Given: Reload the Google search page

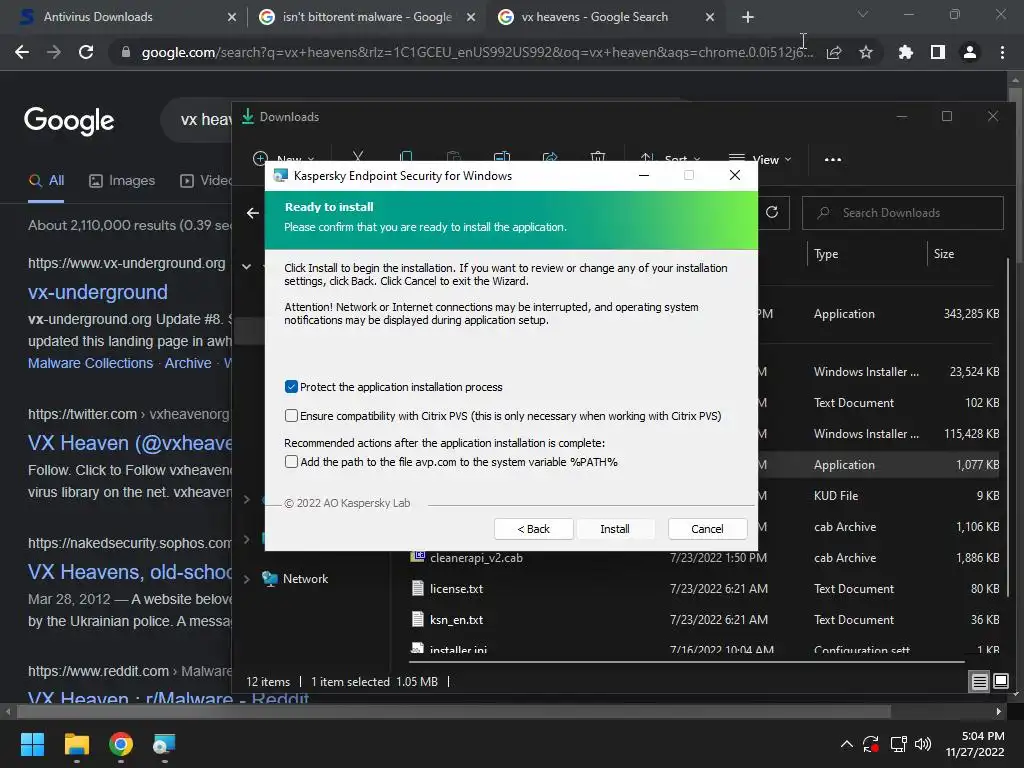Looking at the screenshot, I should [x=86, y=52].
